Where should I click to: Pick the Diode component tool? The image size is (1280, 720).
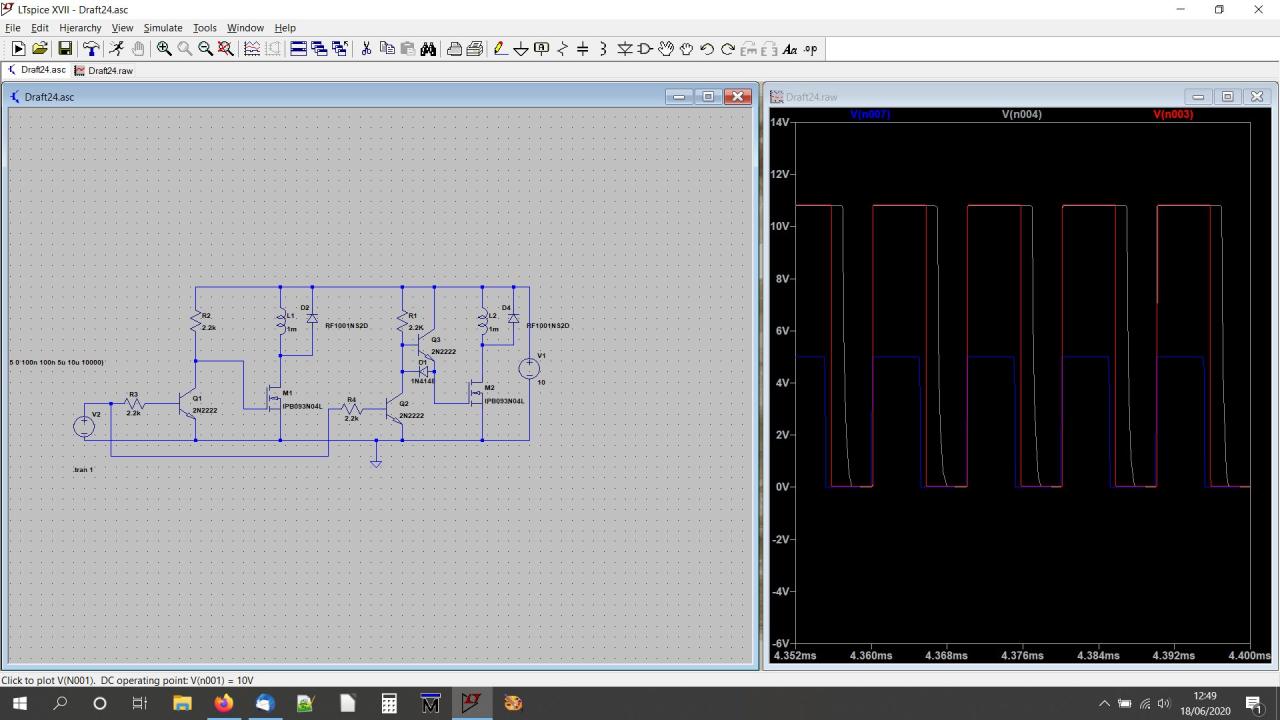[624, 49]
